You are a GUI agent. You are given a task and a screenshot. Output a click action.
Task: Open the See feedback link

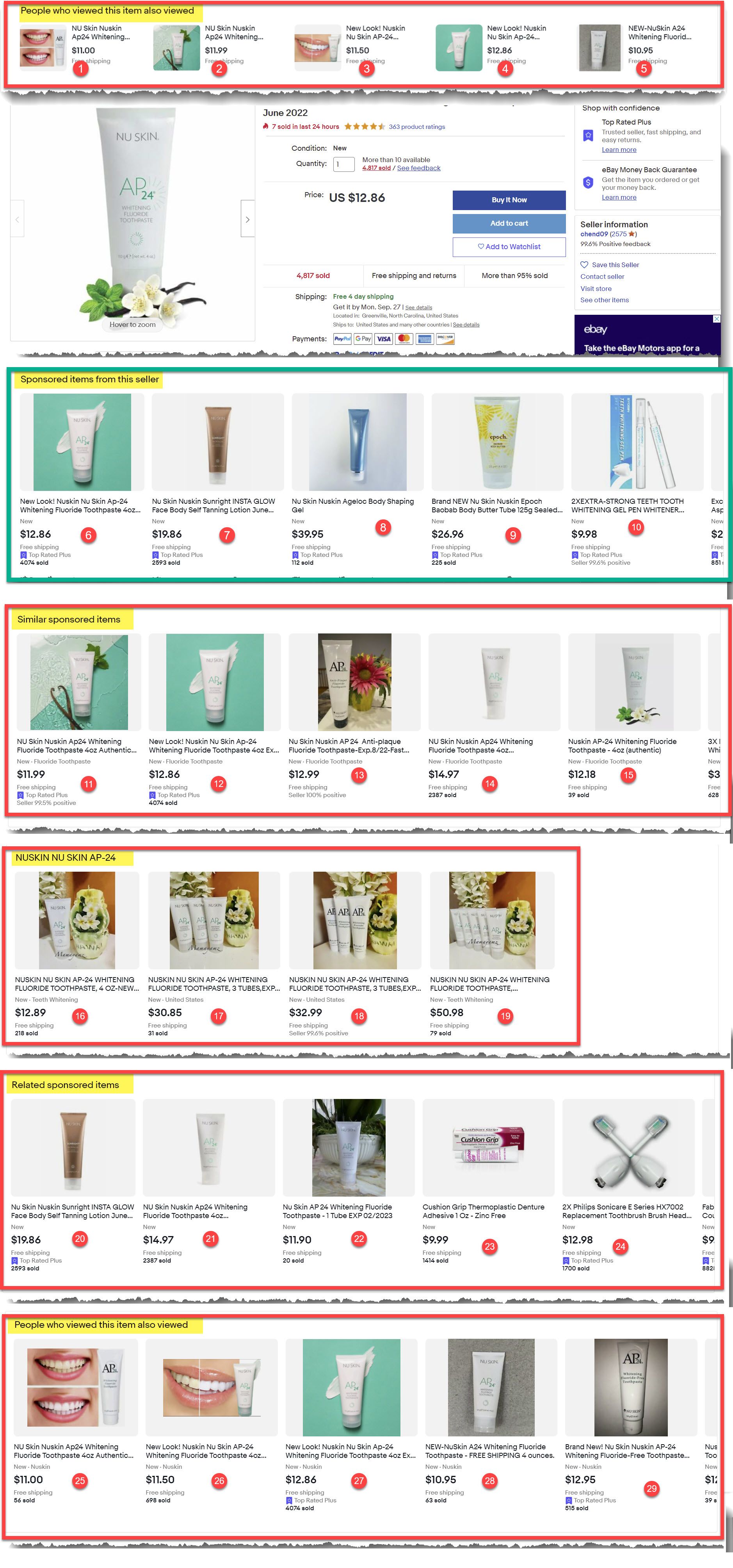418,168
